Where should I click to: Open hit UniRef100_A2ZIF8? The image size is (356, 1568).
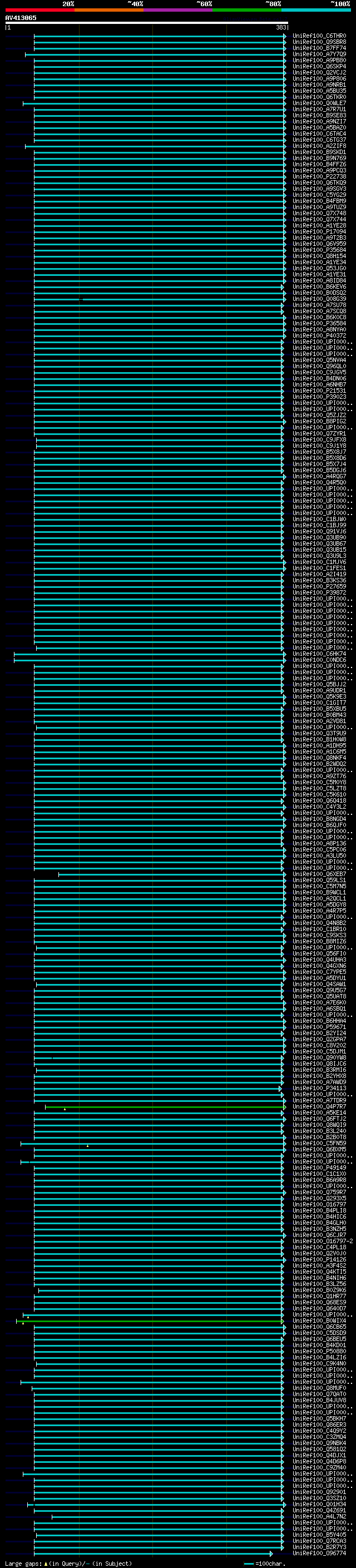pos(319,146)
